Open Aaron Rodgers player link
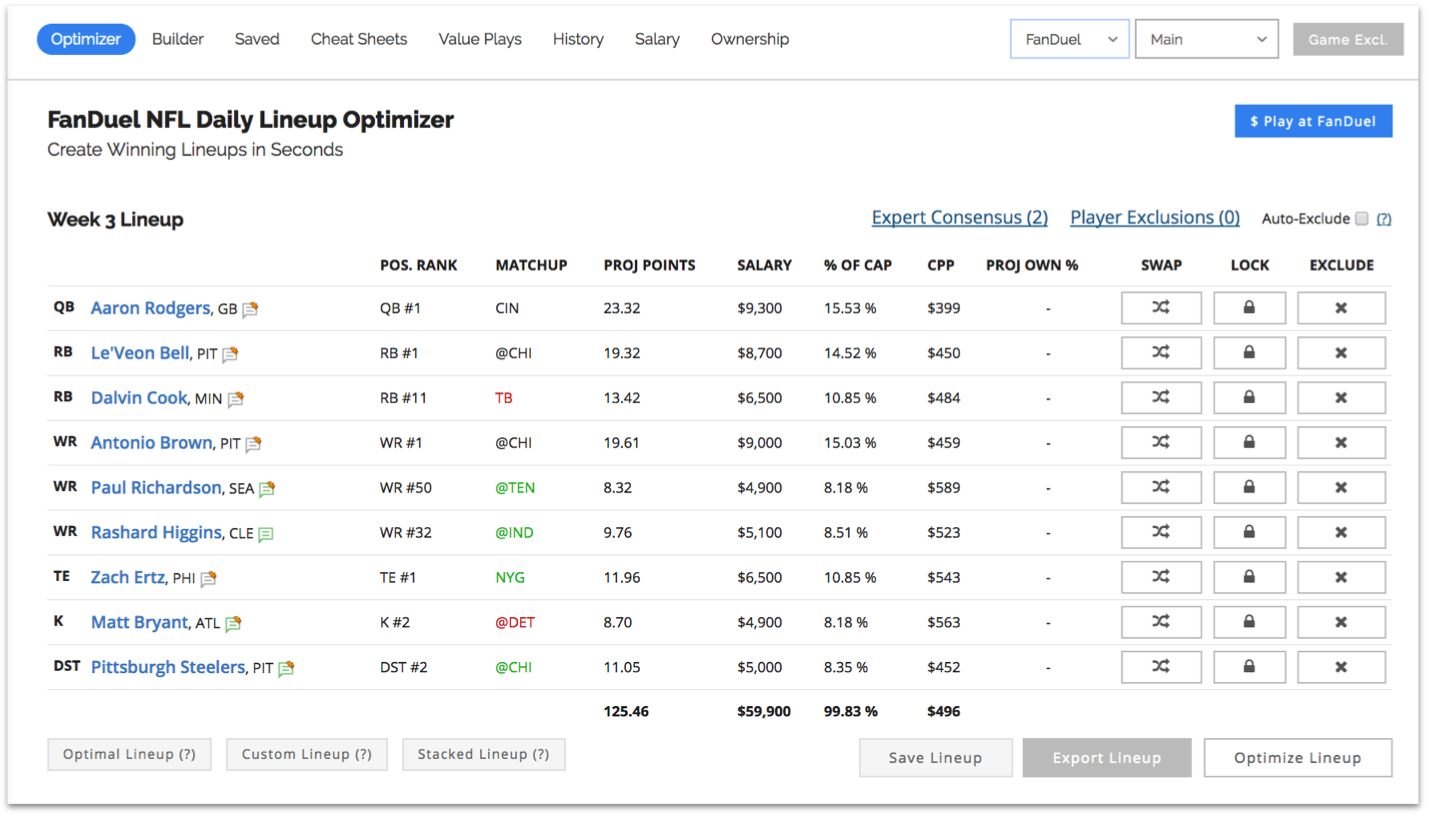 pos(150,308)
